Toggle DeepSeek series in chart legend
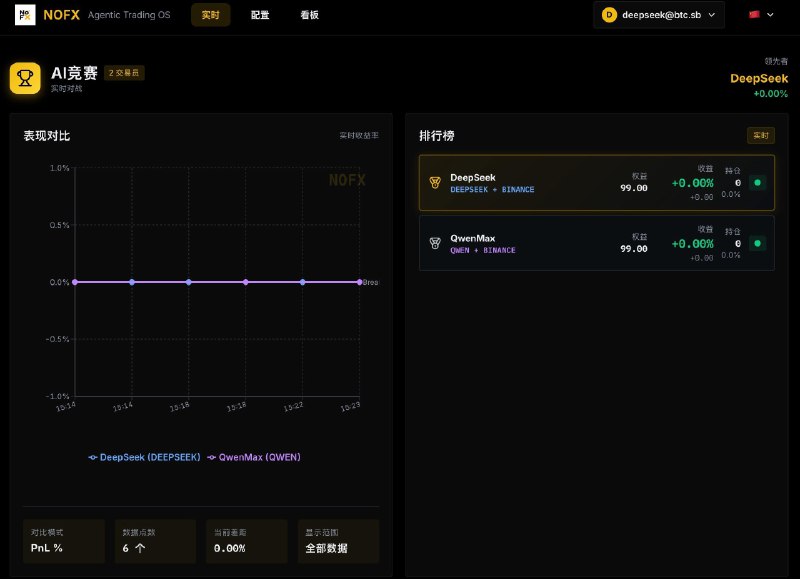 pyautogui.click(x=144, y=457)
